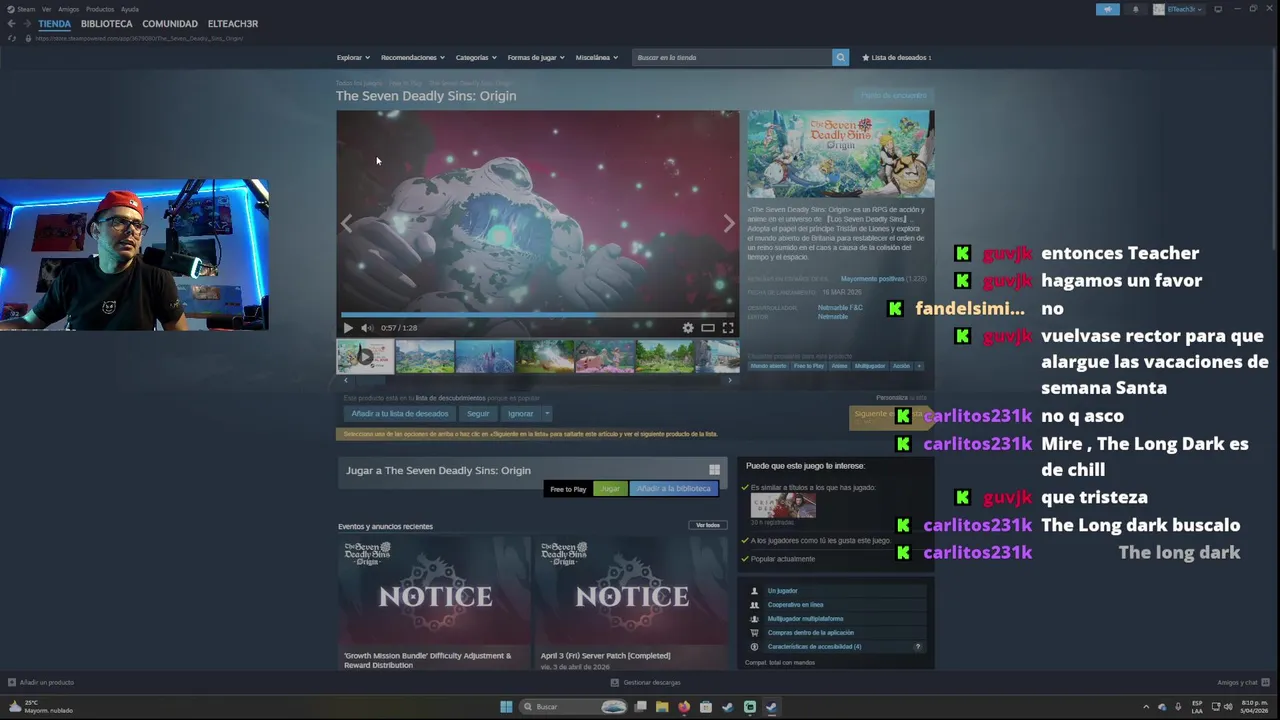
Task: Expand the Recomendaciones dropdown
Action: tap(413, 57)
